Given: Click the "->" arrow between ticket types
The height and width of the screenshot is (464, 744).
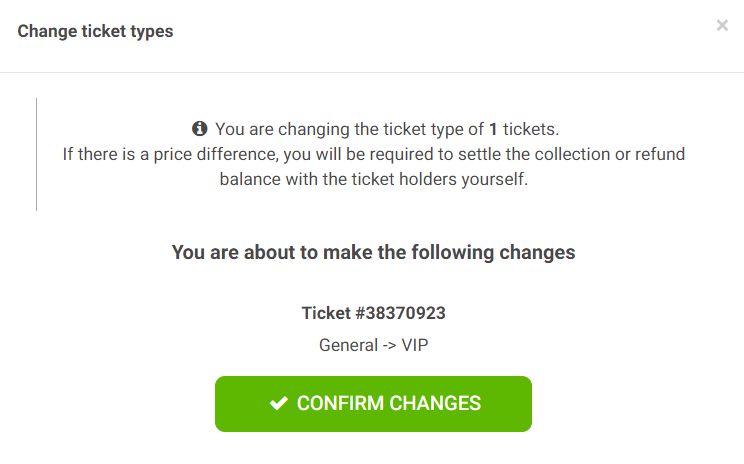Looking at the screenshot, I should pyautogui.click(x=390, y=345).
